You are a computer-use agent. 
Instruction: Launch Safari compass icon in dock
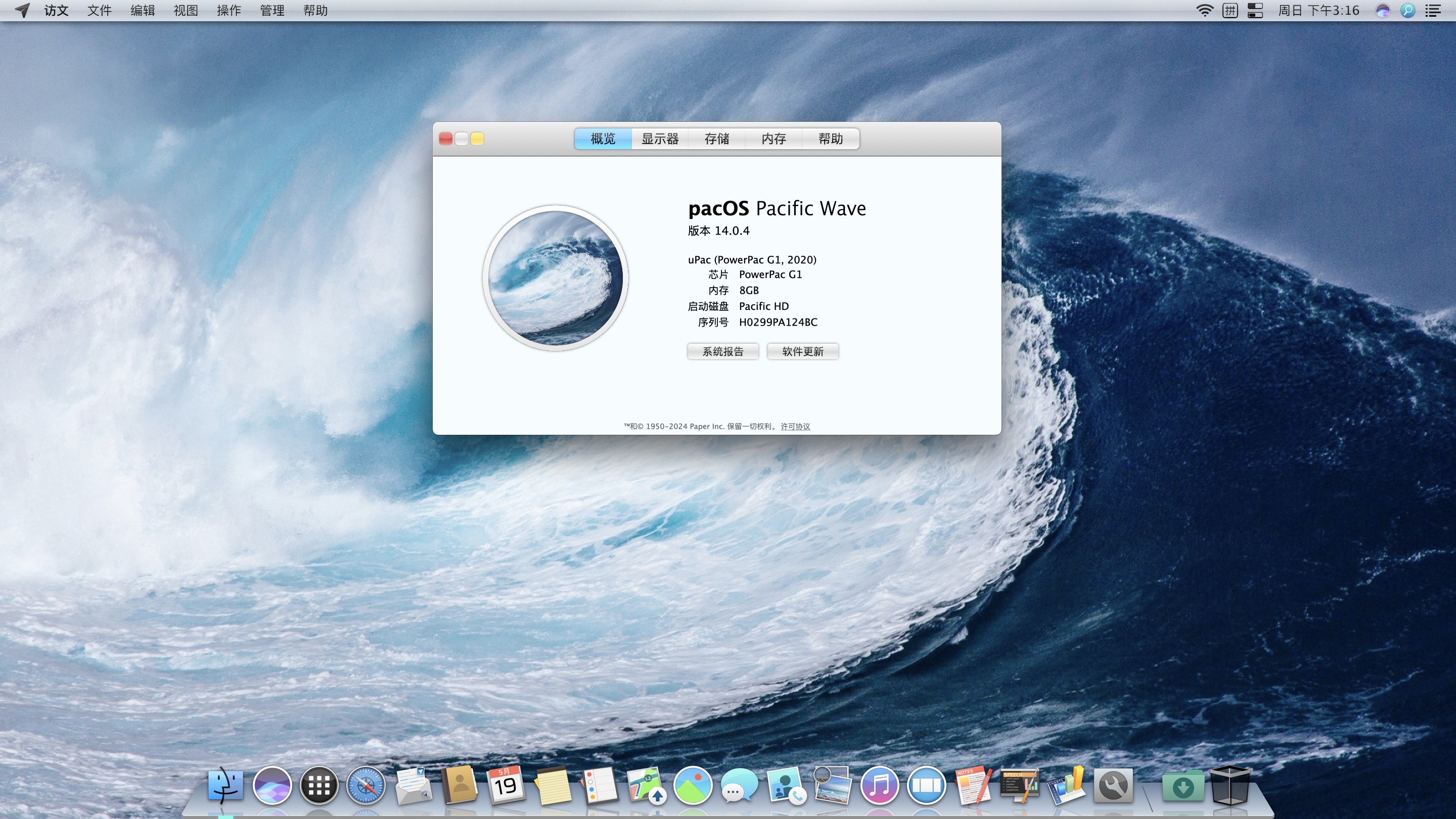tap(366, 785)
